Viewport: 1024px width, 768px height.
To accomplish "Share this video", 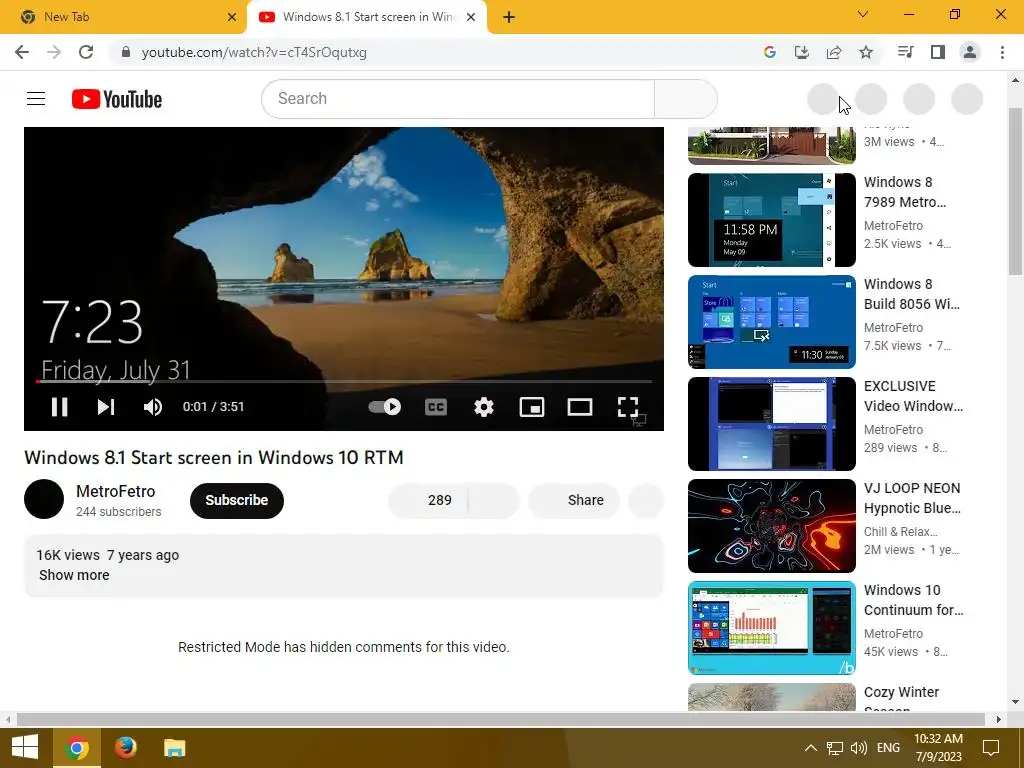I will pos(574,500).
